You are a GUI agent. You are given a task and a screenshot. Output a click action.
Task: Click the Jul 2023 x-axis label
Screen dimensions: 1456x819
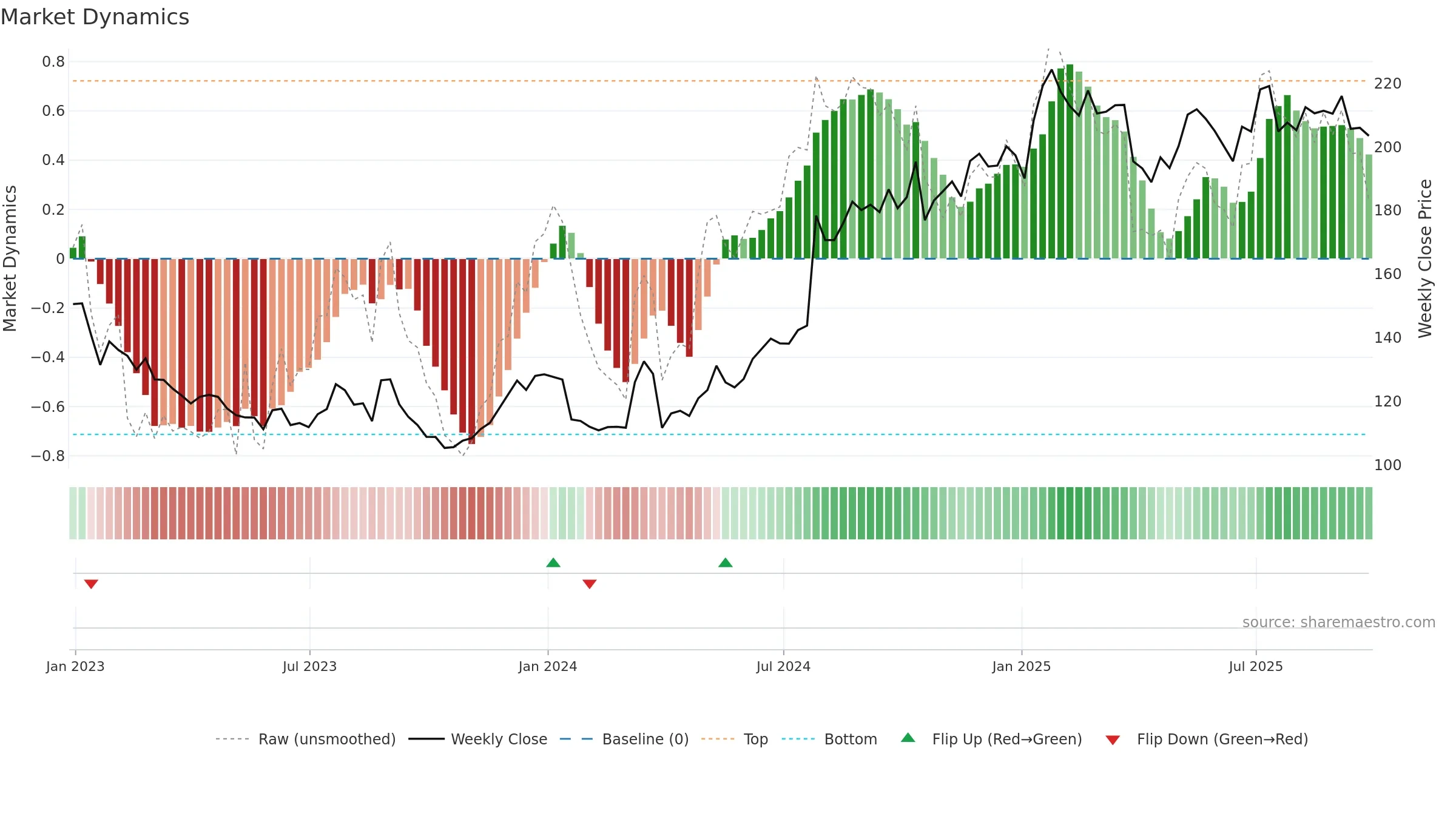(309, 667)
